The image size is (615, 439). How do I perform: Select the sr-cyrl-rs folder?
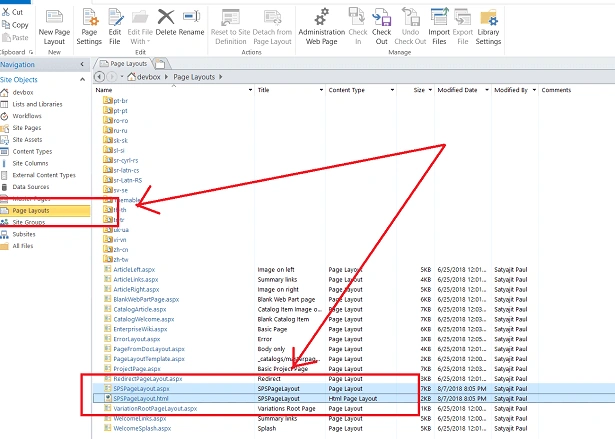click(x=126, y=160)
